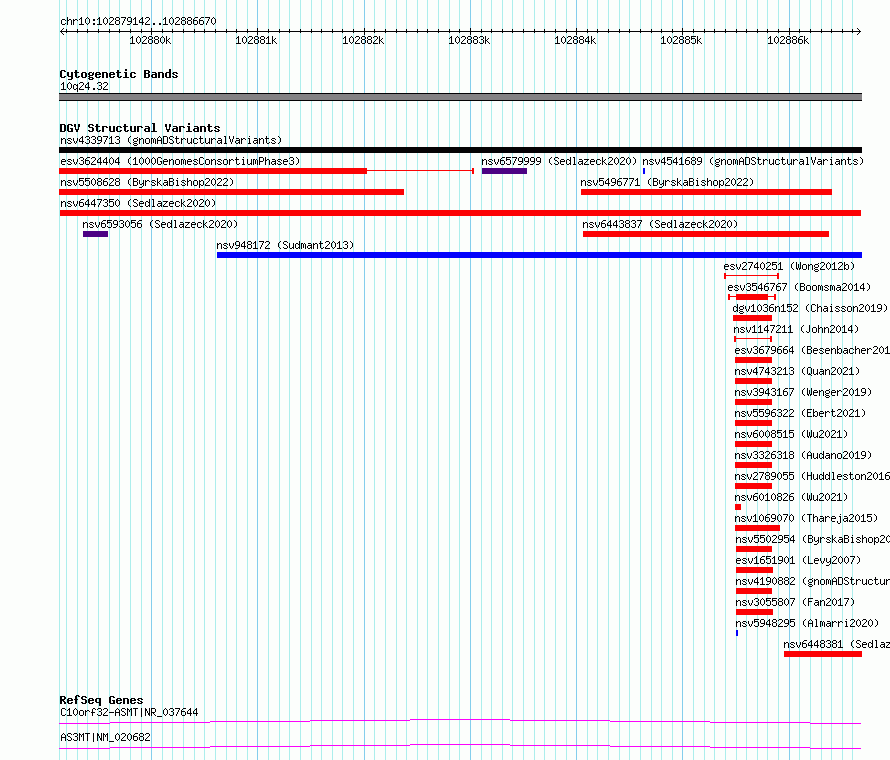Click the 102883k ruler tick label
This screenshot has width=890, height=760.
469,40
